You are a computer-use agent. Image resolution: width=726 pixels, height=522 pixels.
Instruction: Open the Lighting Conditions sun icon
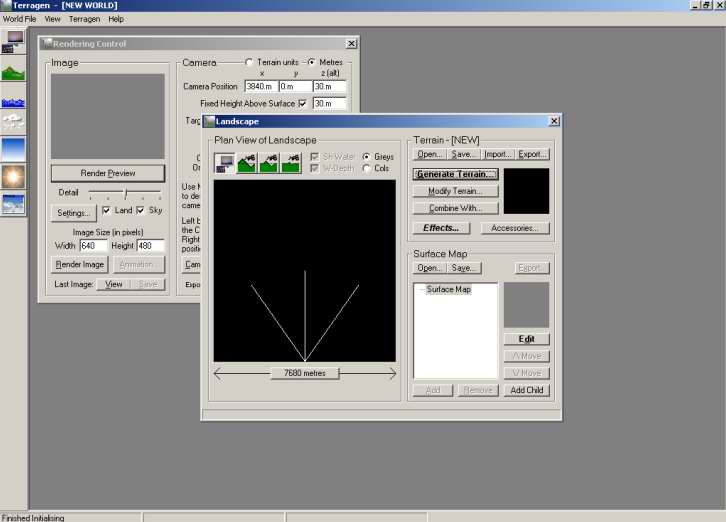pyautogui.click(x=14, y=177)
